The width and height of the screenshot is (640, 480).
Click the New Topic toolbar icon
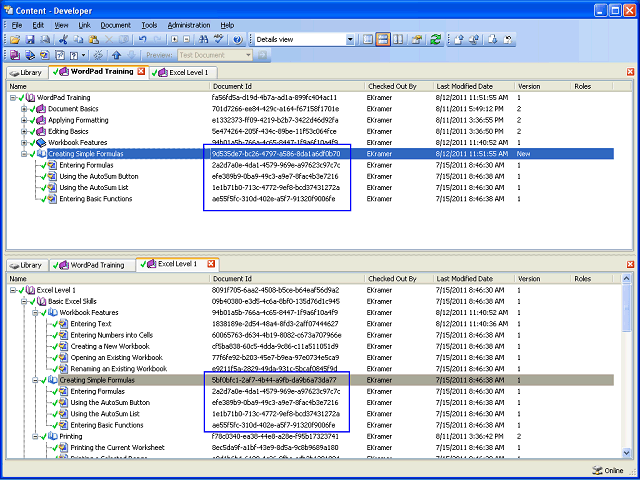tap(44, 55)
